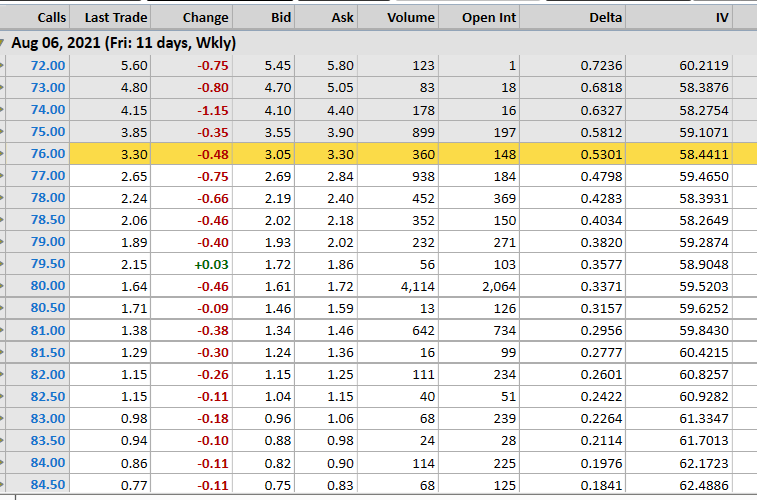Select the 4,114 volume cell
Viewport: 757px width, 500px height.
point(418,287)
